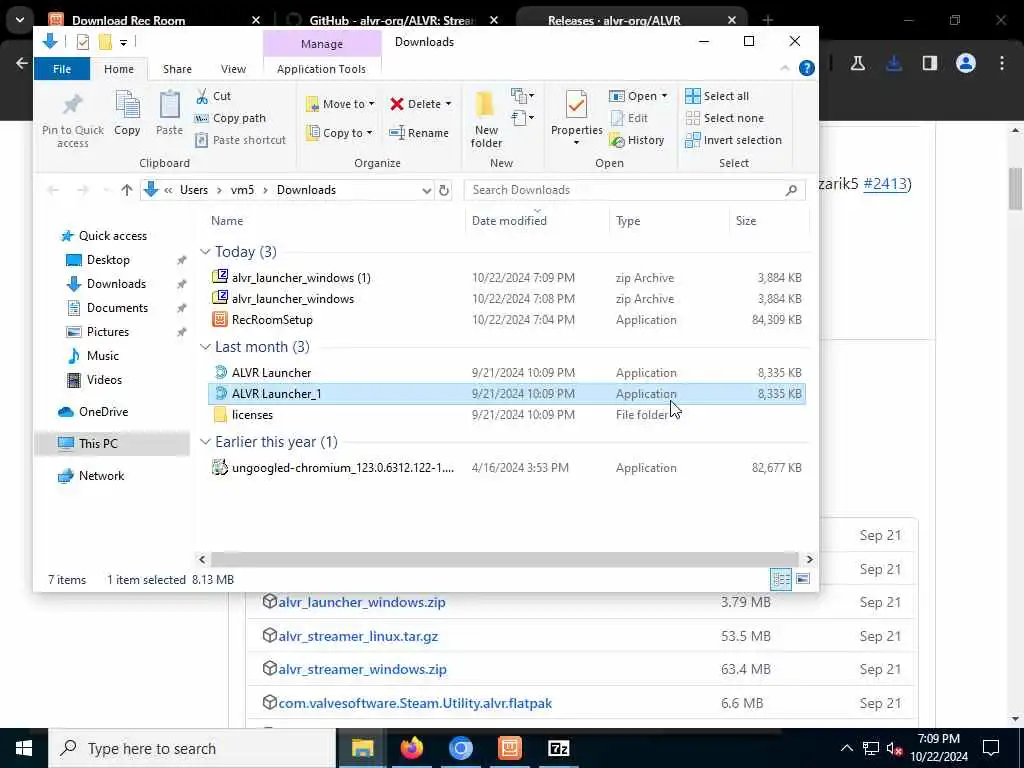Collapse the Today (3) group
Image resolution: width=1024 pixels, height=768 pixels.
[205, 252]
